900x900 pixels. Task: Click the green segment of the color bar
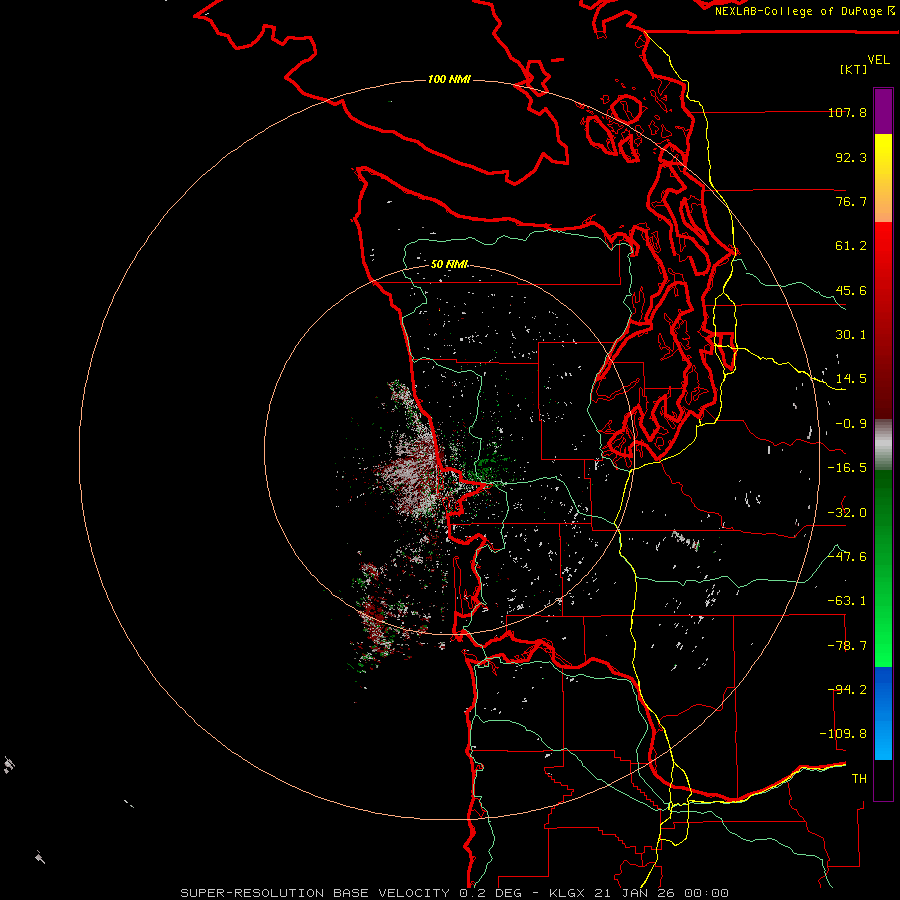[883, 568]
